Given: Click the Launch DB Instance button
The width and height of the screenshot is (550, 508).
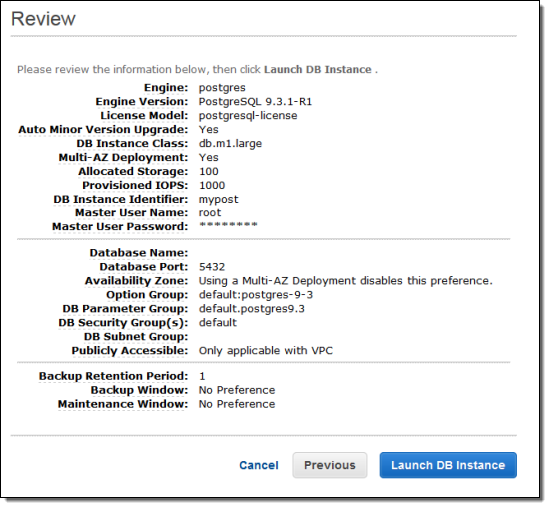Looking at the screenshot, I should point(448,465).
